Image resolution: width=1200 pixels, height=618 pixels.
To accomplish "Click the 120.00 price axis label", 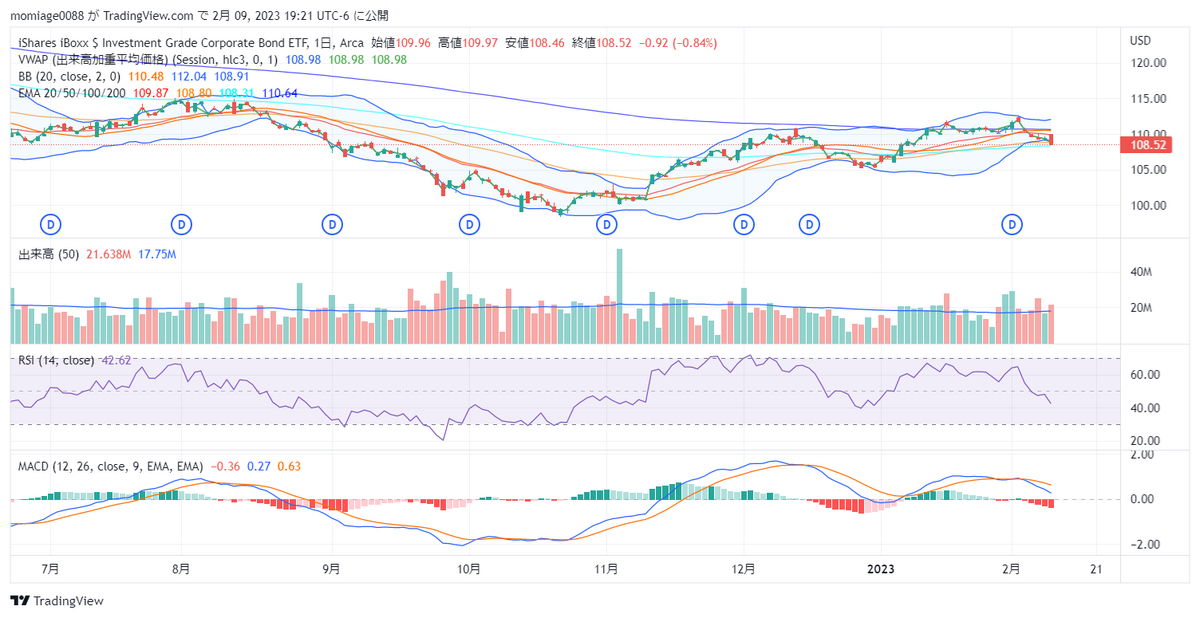I will click(1148, 62).
